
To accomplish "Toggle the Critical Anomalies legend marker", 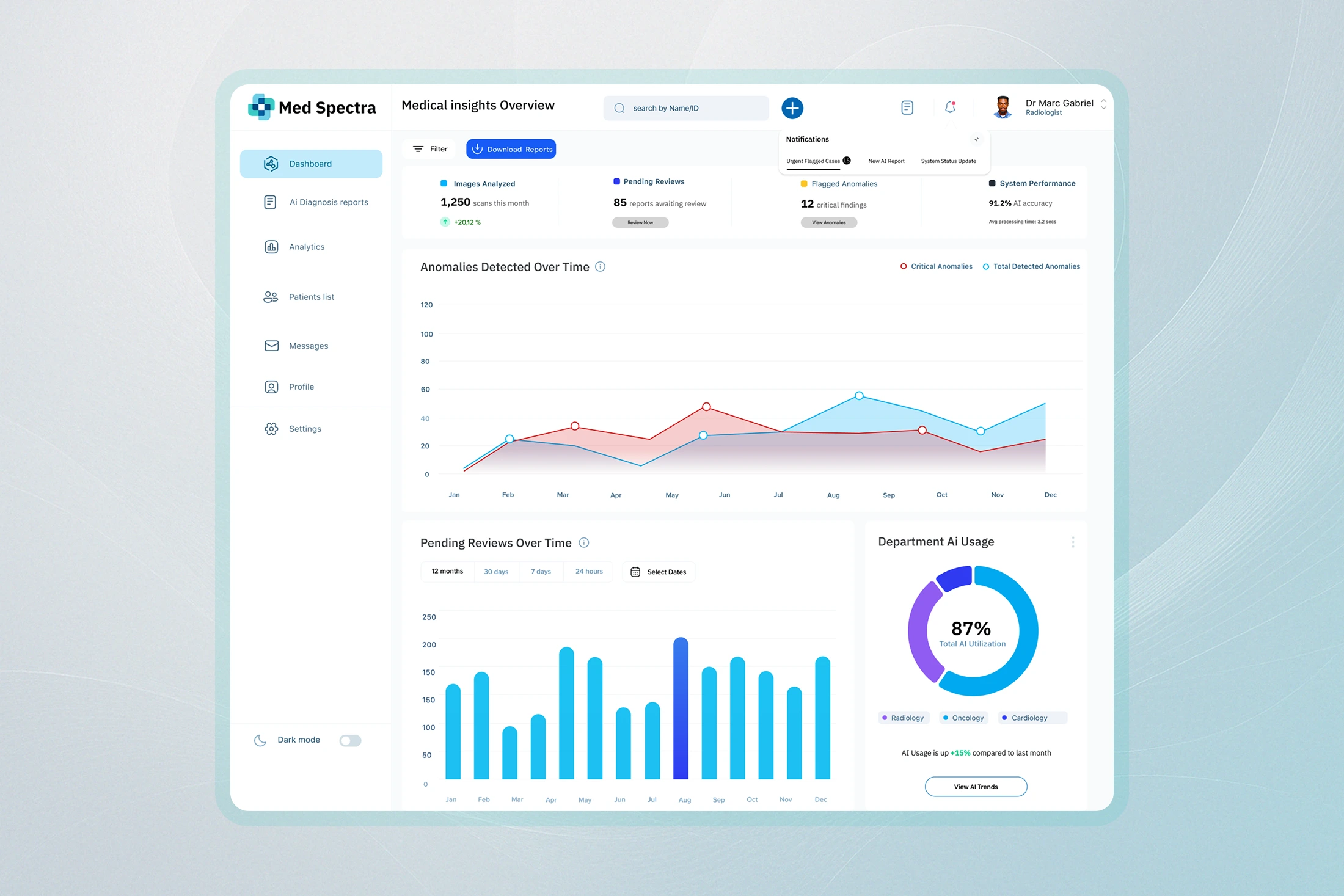I will (x=904, y=266).
